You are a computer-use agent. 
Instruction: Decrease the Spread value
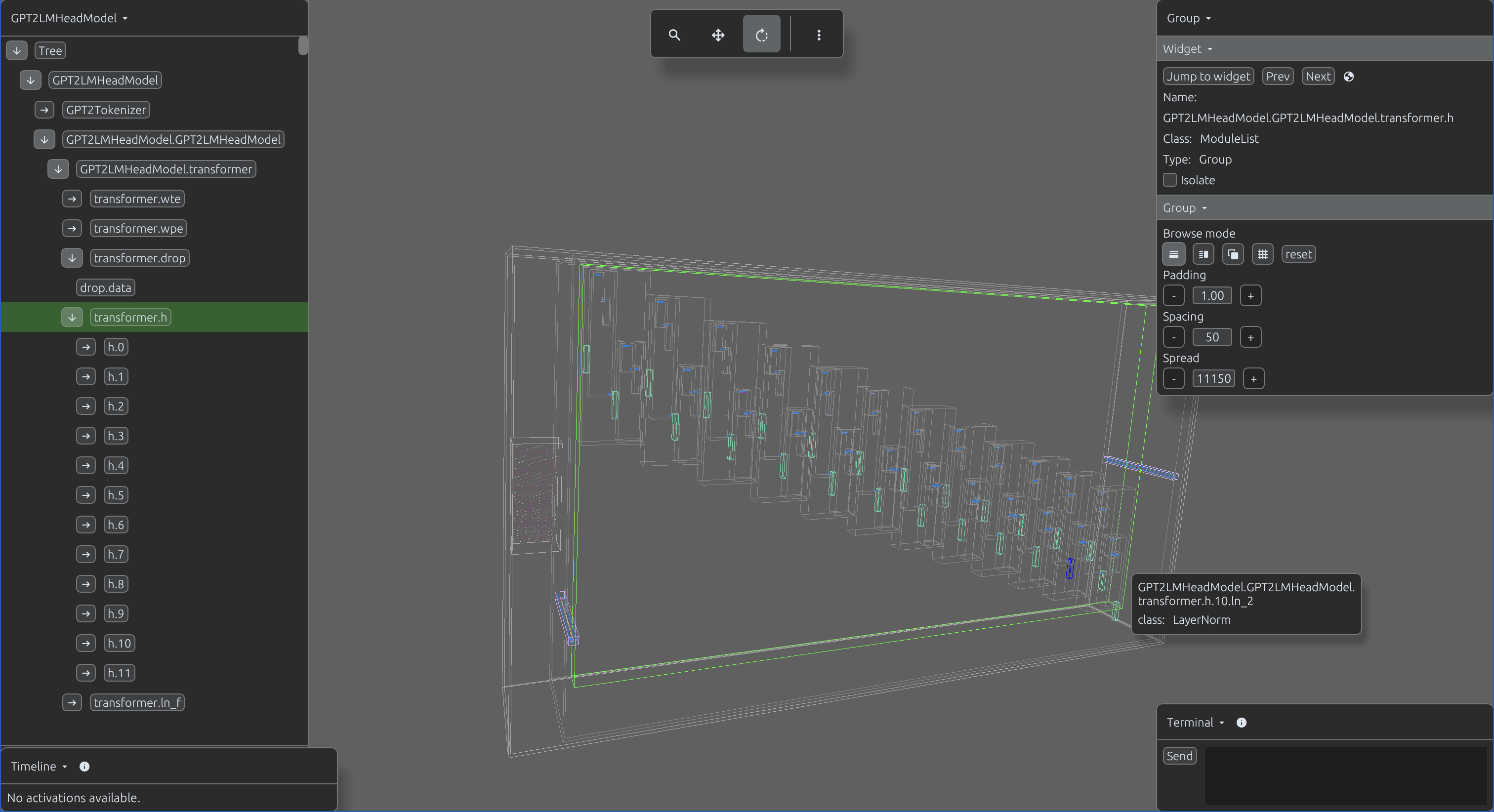(1173, 379)
